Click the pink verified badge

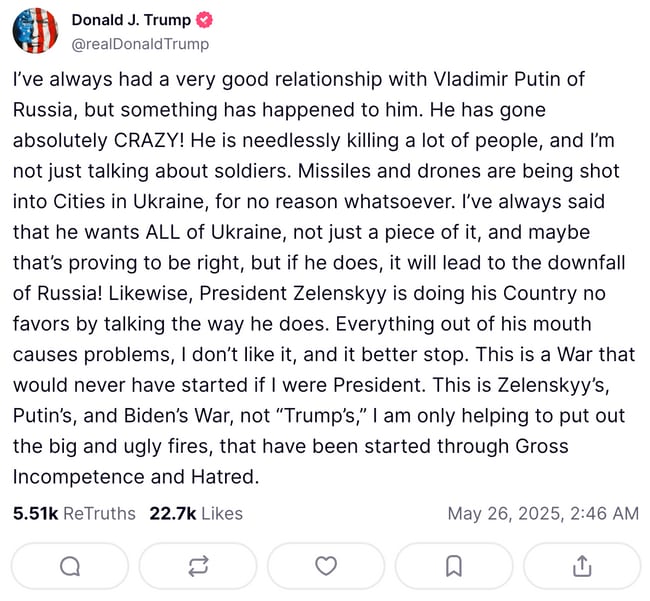click(x=204, y=20)
